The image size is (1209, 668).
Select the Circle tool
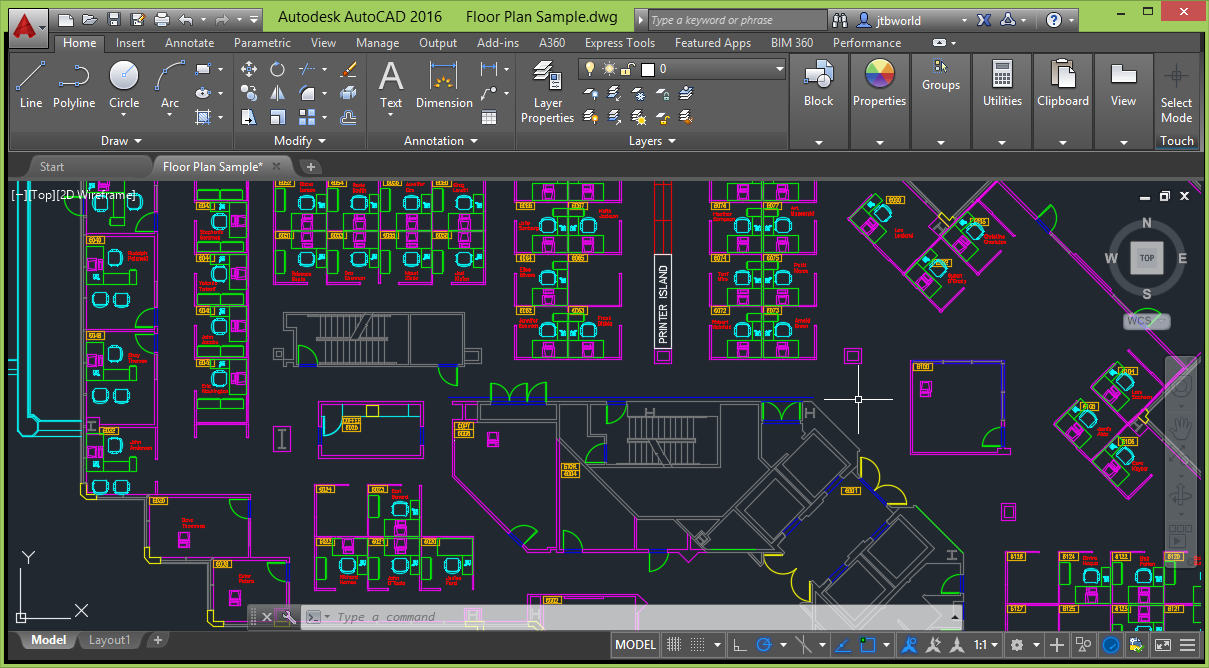click(x=123, y=85)
